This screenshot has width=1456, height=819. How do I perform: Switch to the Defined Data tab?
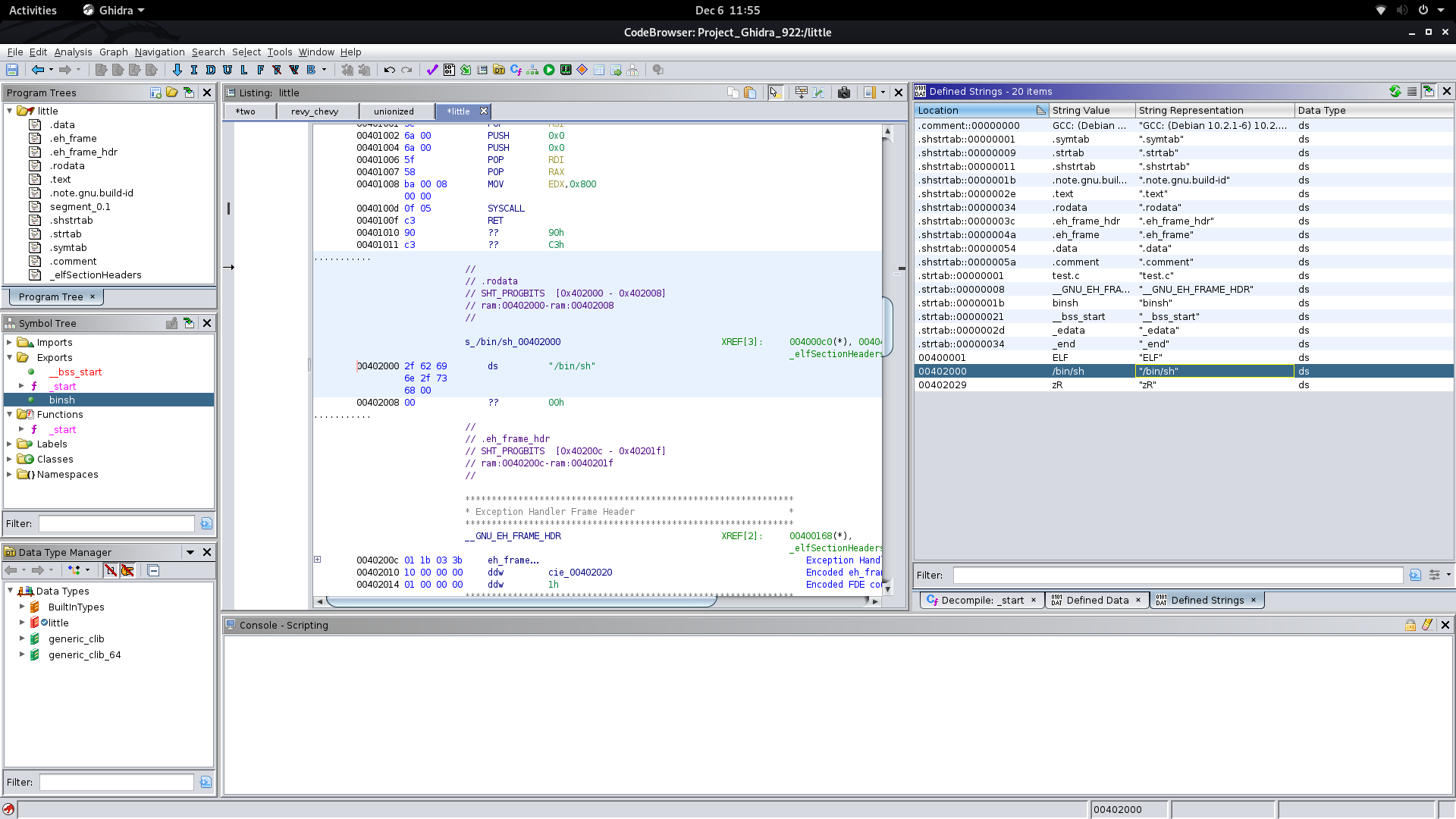pyautogui.click(x=1097, y=600)
